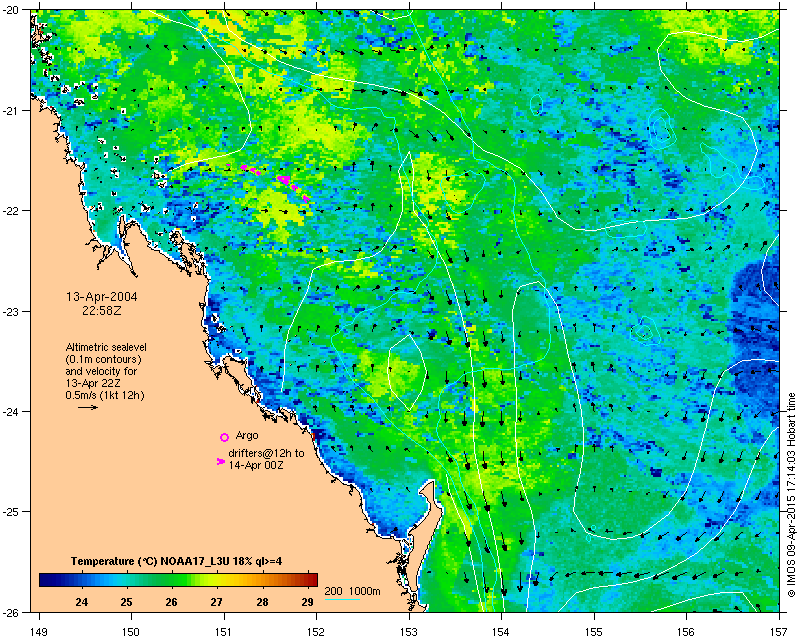This screenshot has width=800, height=640.
Task: Click the dark blue end of temperature colorbar
Action: [46, 580]
